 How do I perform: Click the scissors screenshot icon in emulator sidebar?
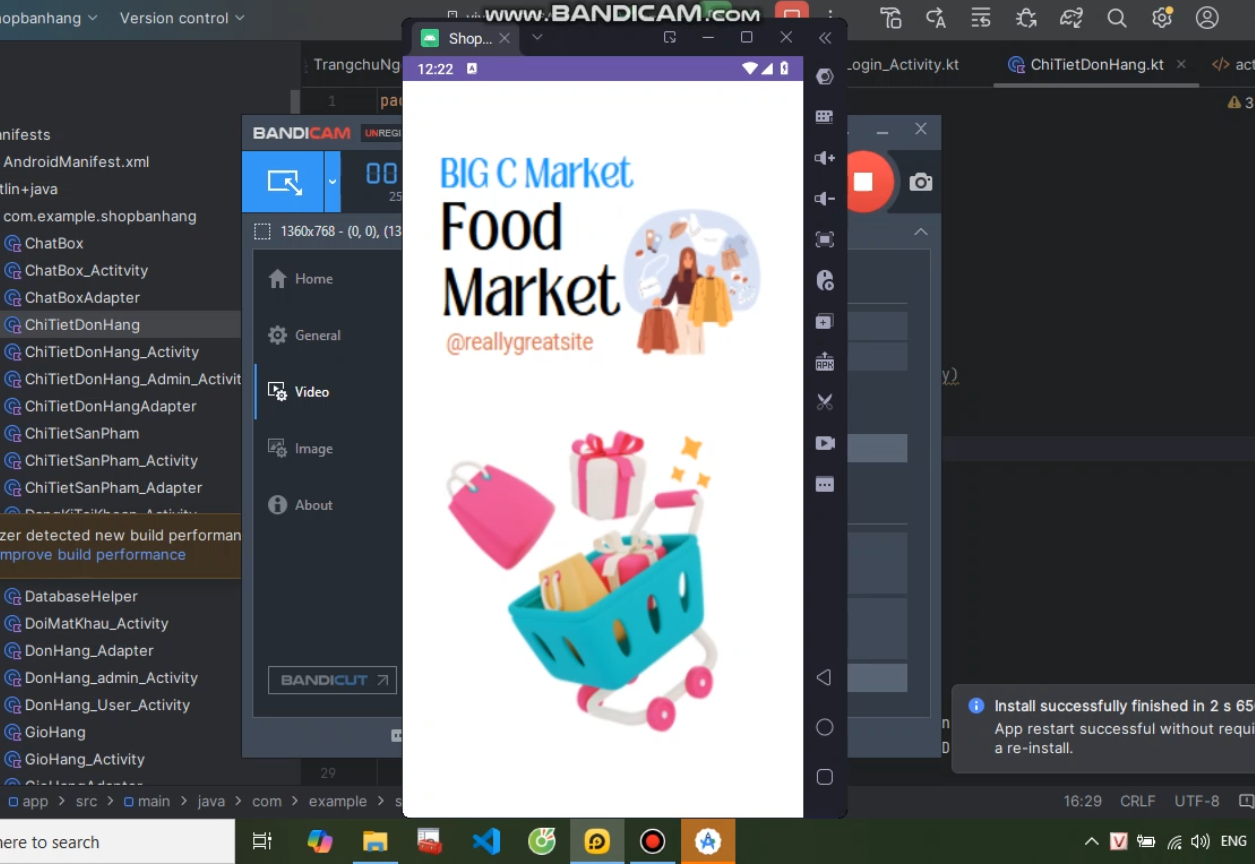[x=824, y=402]
